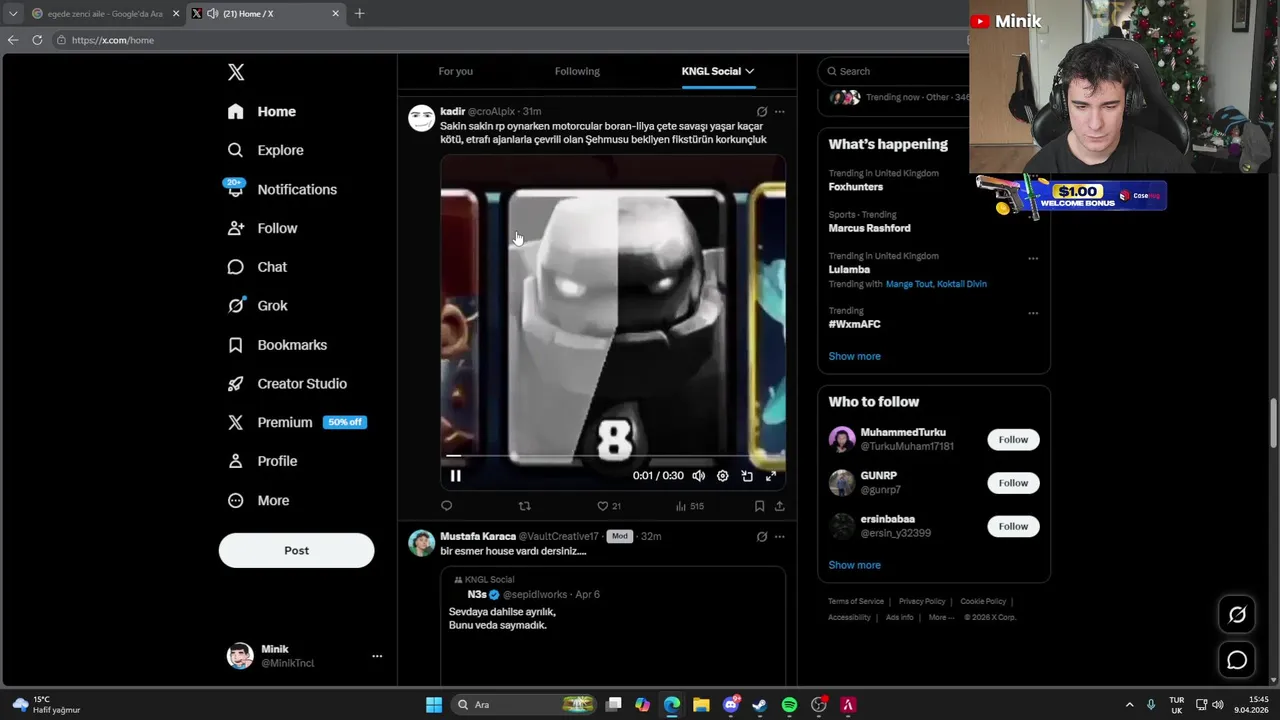Click the x.com/home address bar
Viewport: 1280px width, 720px height.
pyautogui.click(x=510, y=40)
